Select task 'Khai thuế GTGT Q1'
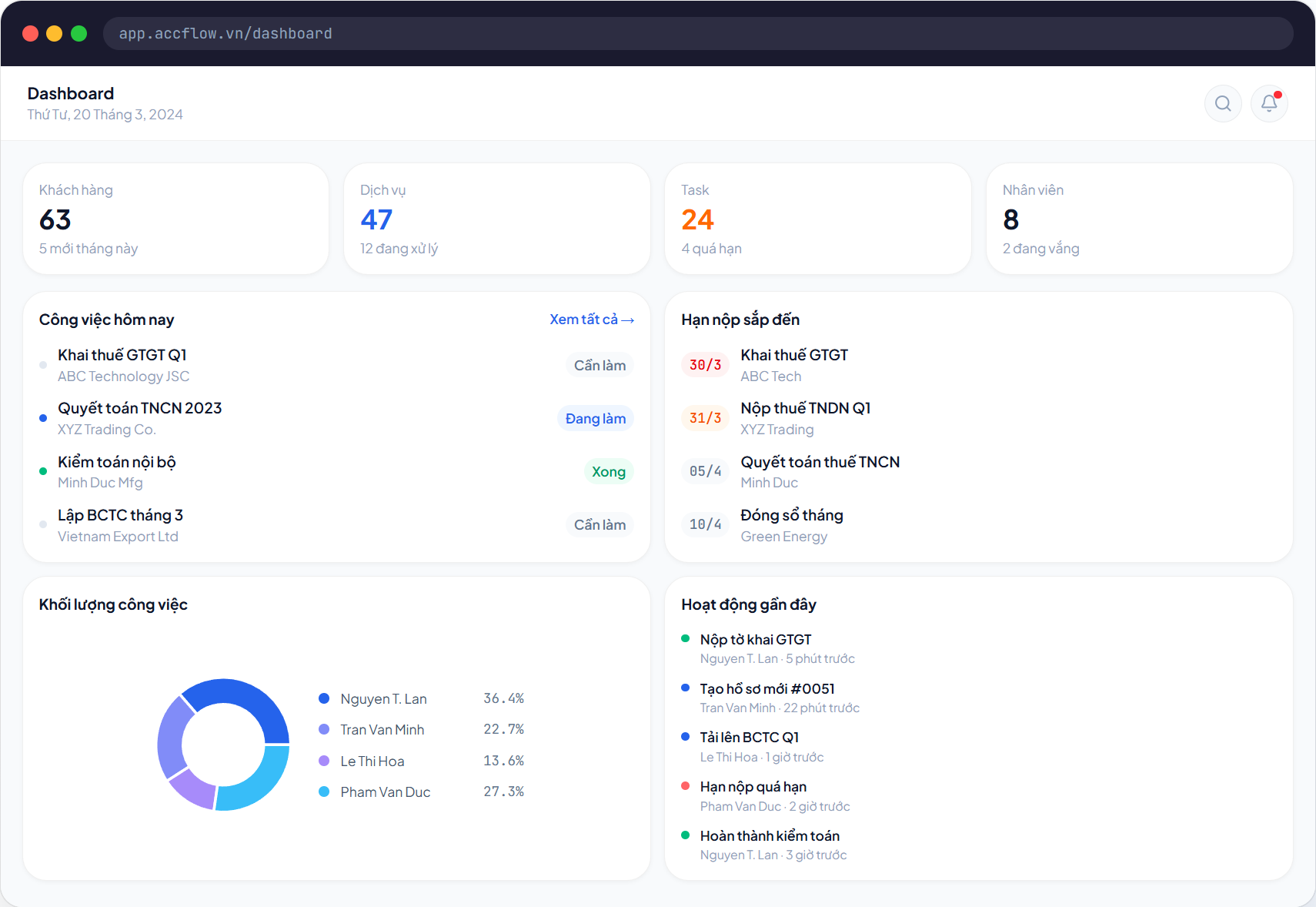 tap(336, 365)
